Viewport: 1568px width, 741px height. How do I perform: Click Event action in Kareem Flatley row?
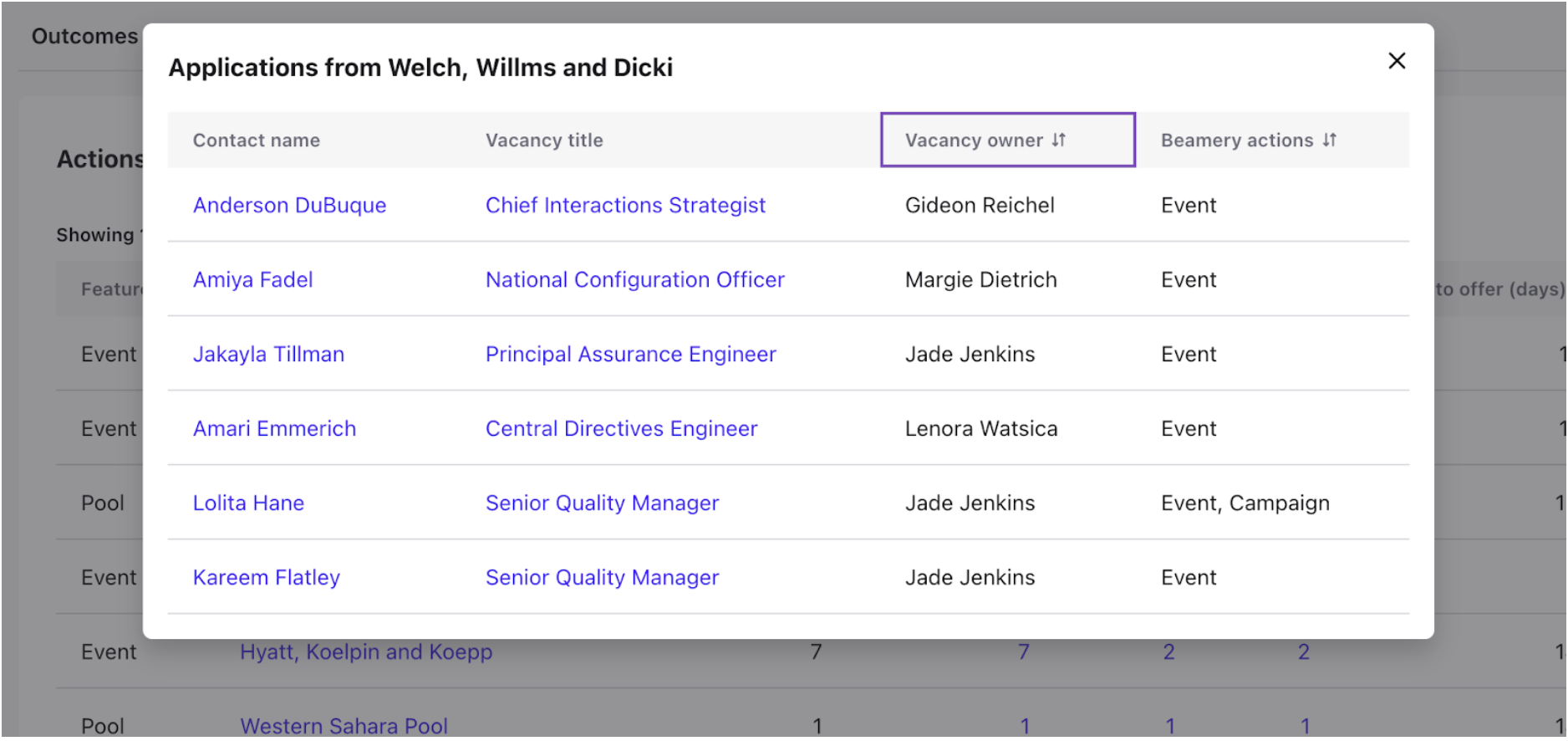[1189, 578]
